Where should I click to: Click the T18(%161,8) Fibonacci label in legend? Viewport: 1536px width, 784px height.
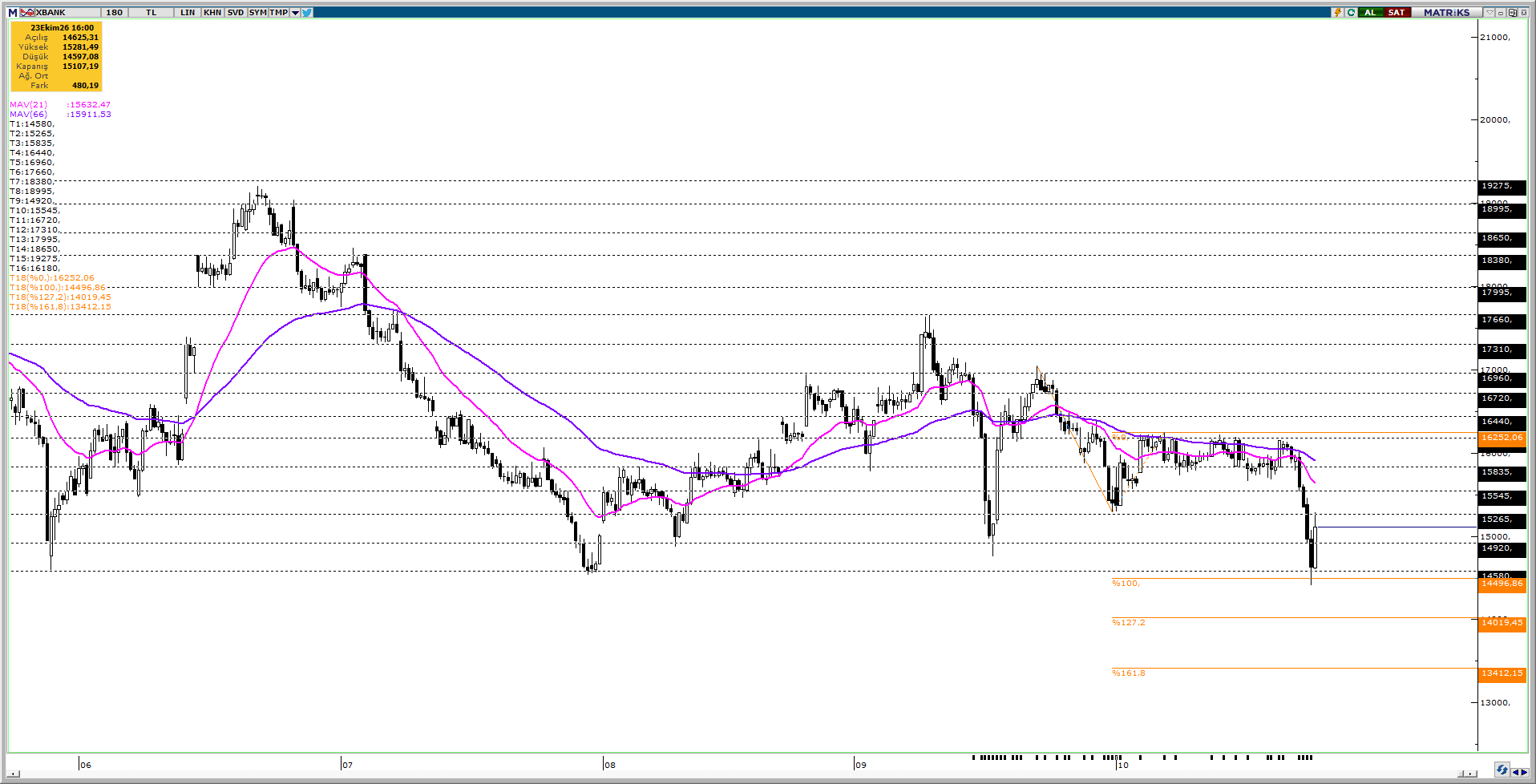60,307
